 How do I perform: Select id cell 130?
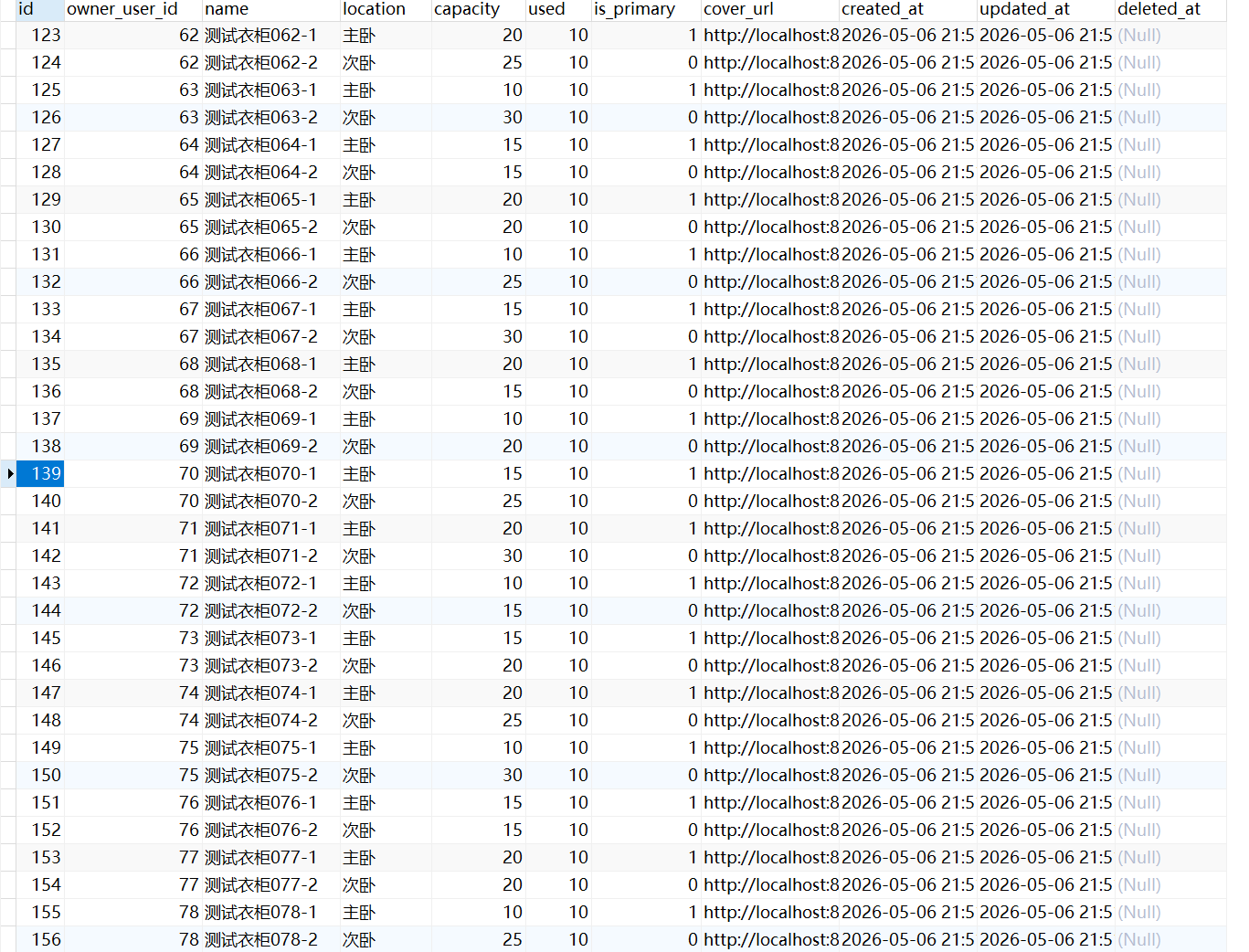[40, 227]
